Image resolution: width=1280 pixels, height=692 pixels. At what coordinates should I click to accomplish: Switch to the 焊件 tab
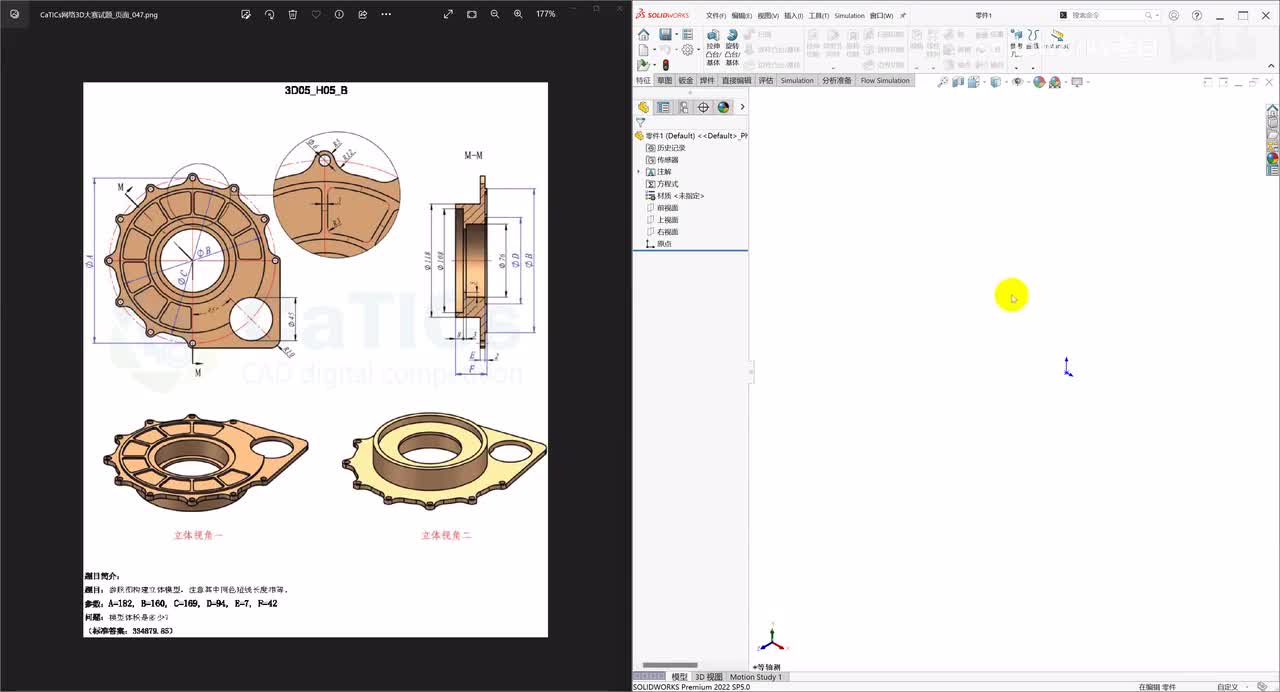point(707,80)
